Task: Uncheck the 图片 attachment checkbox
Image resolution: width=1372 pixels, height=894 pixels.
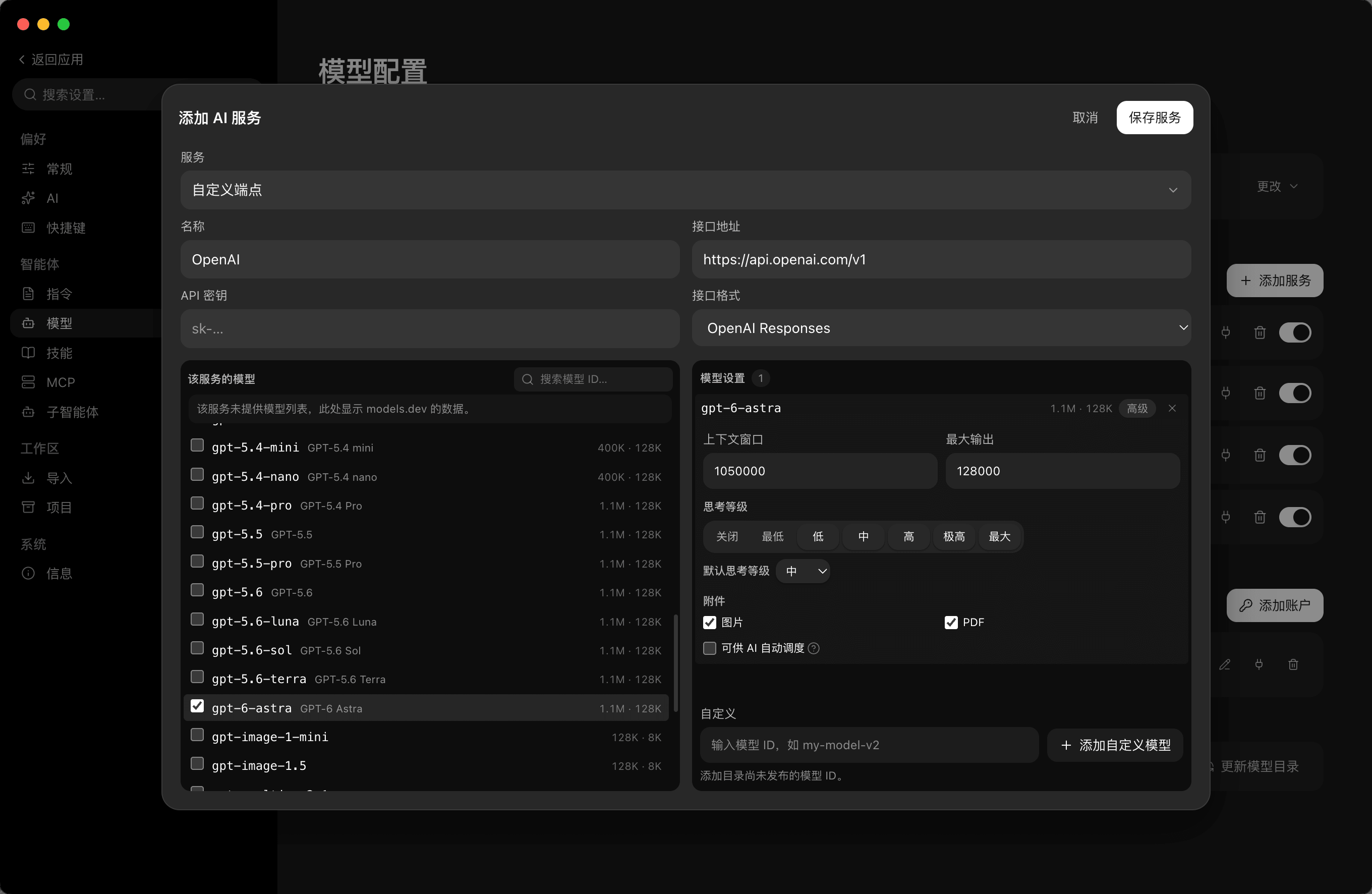Action: (710, 623)
